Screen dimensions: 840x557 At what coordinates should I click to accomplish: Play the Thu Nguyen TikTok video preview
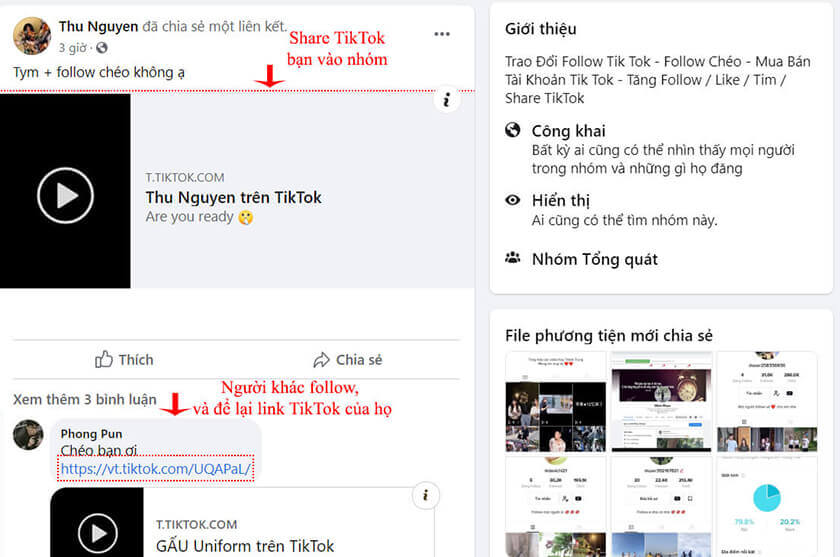(65, 194)
